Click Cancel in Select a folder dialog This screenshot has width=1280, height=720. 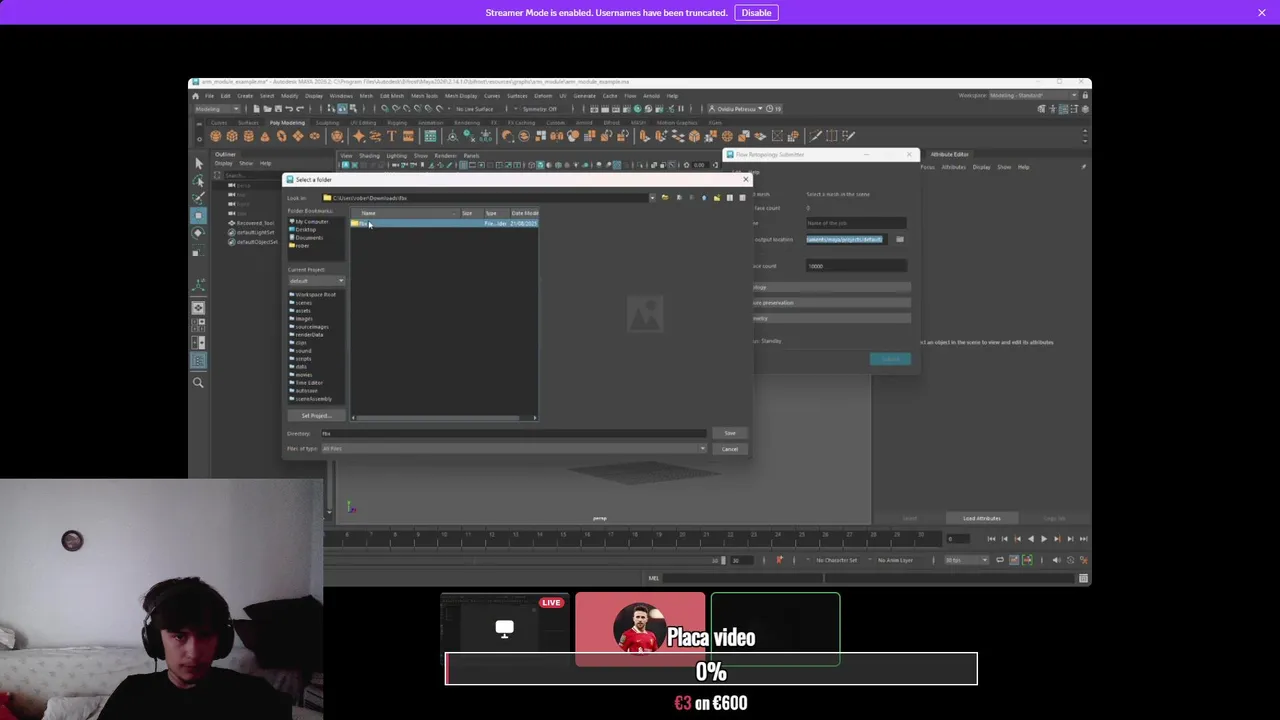click(730, 449)
